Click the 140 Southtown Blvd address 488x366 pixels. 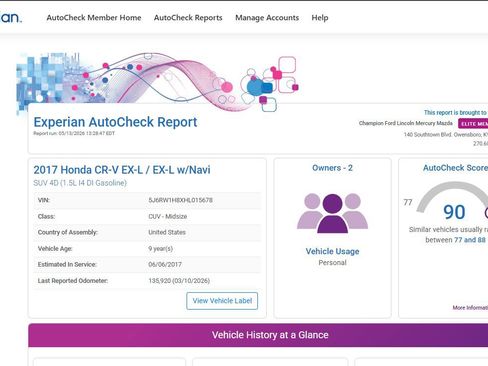pyautogui.click(x=446, y=135)
